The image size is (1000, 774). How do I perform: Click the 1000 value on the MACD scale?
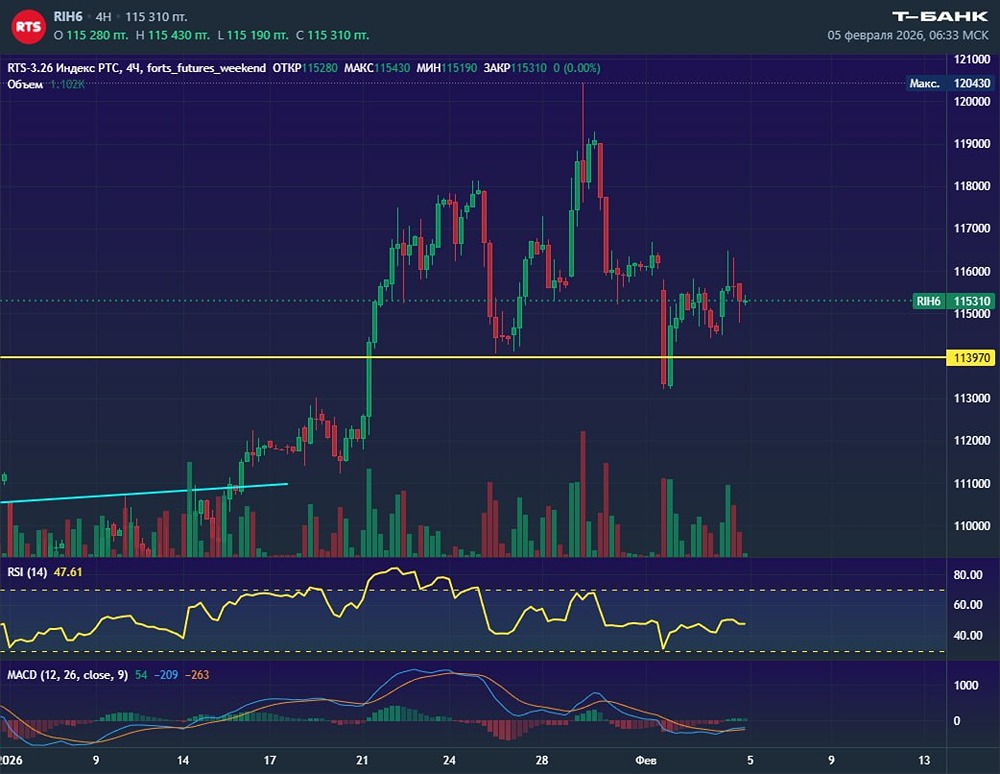967,685
